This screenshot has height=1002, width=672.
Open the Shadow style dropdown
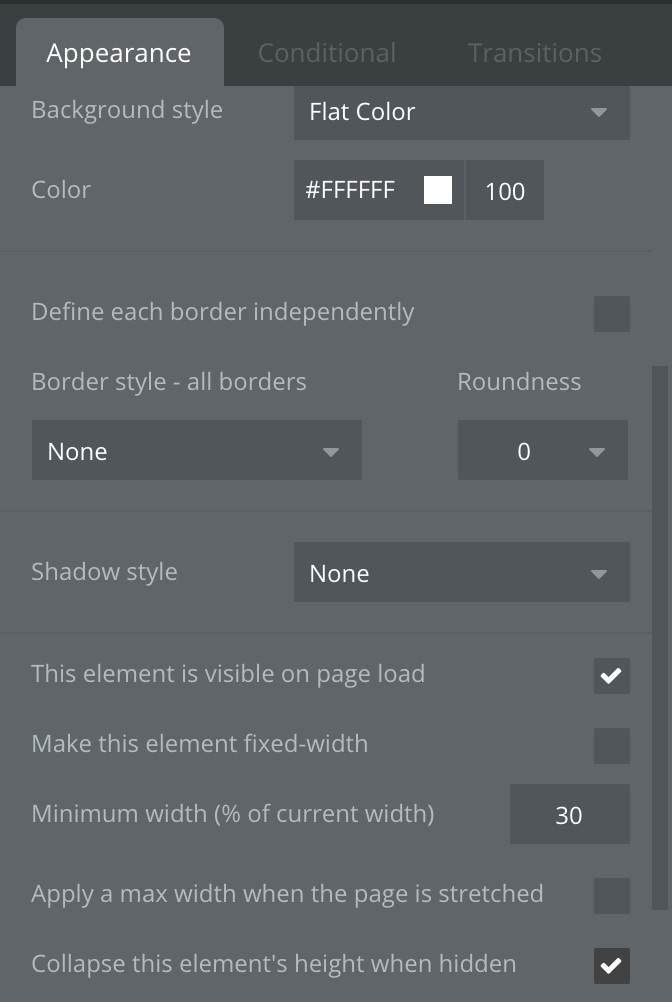point(460,573)
